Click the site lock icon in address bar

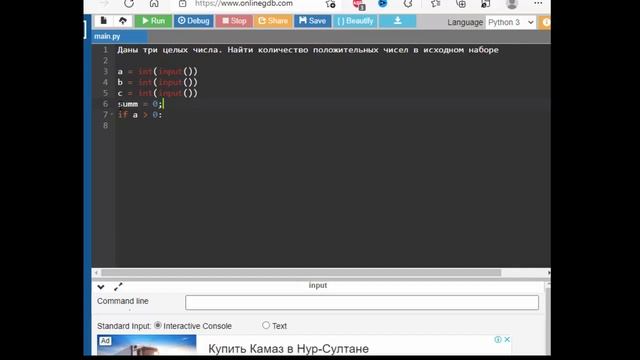(x=182, y=4)
